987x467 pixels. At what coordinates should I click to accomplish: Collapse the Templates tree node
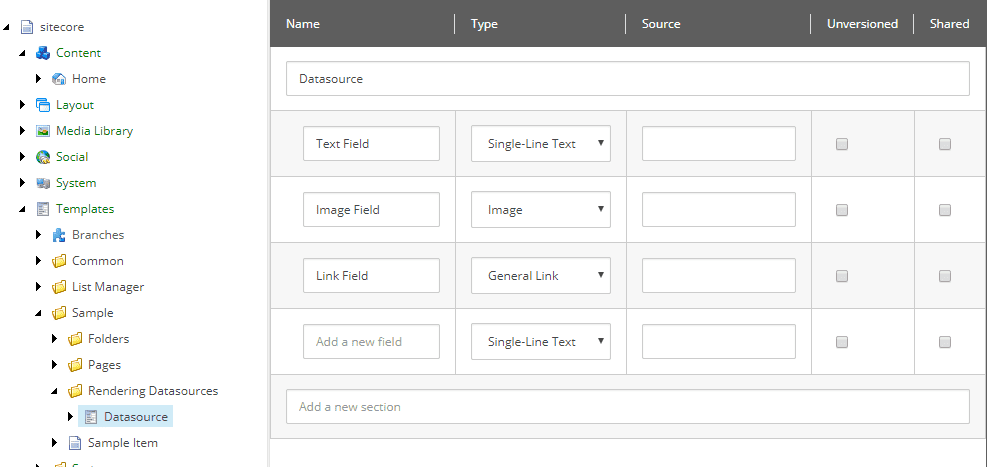pyautogui.click(x=22, y=209)
